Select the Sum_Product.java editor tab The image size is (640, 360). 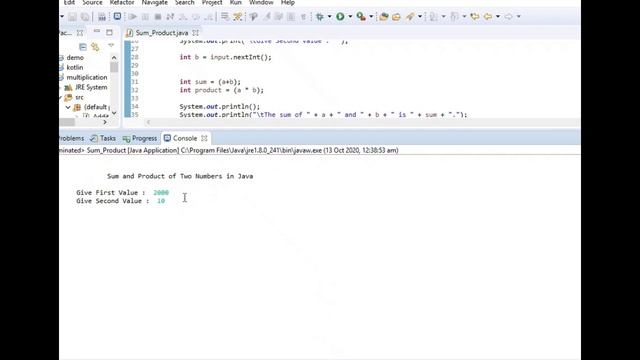162,33
